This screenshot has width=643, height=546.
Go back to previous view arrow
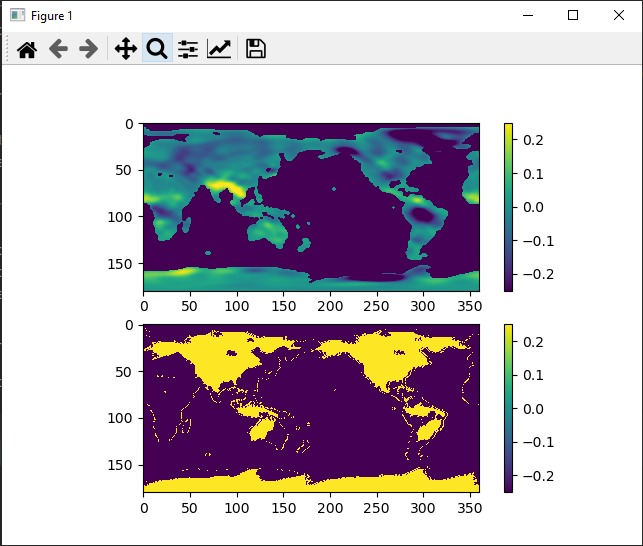58,49
